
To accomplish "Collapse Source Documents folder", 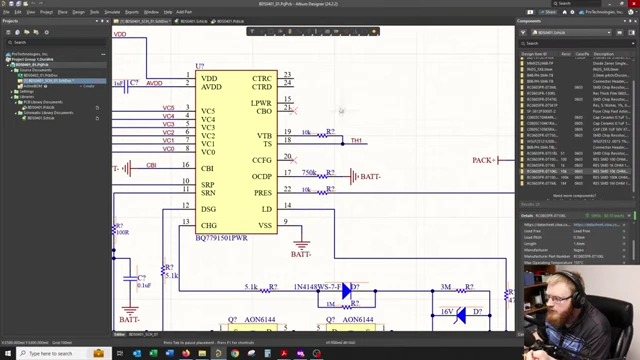I will (x=11, y=70).
